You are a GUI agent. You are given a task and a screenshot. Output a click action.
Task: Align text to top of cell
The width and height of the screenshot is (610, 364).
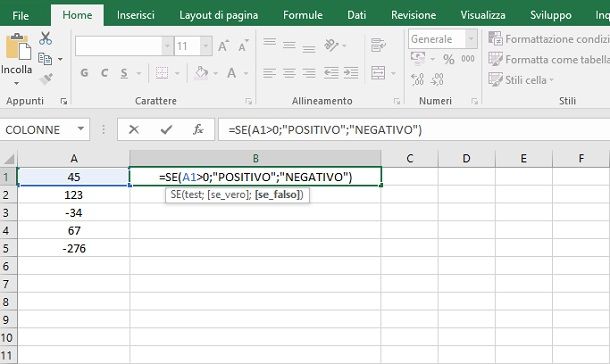pos(270,42)
